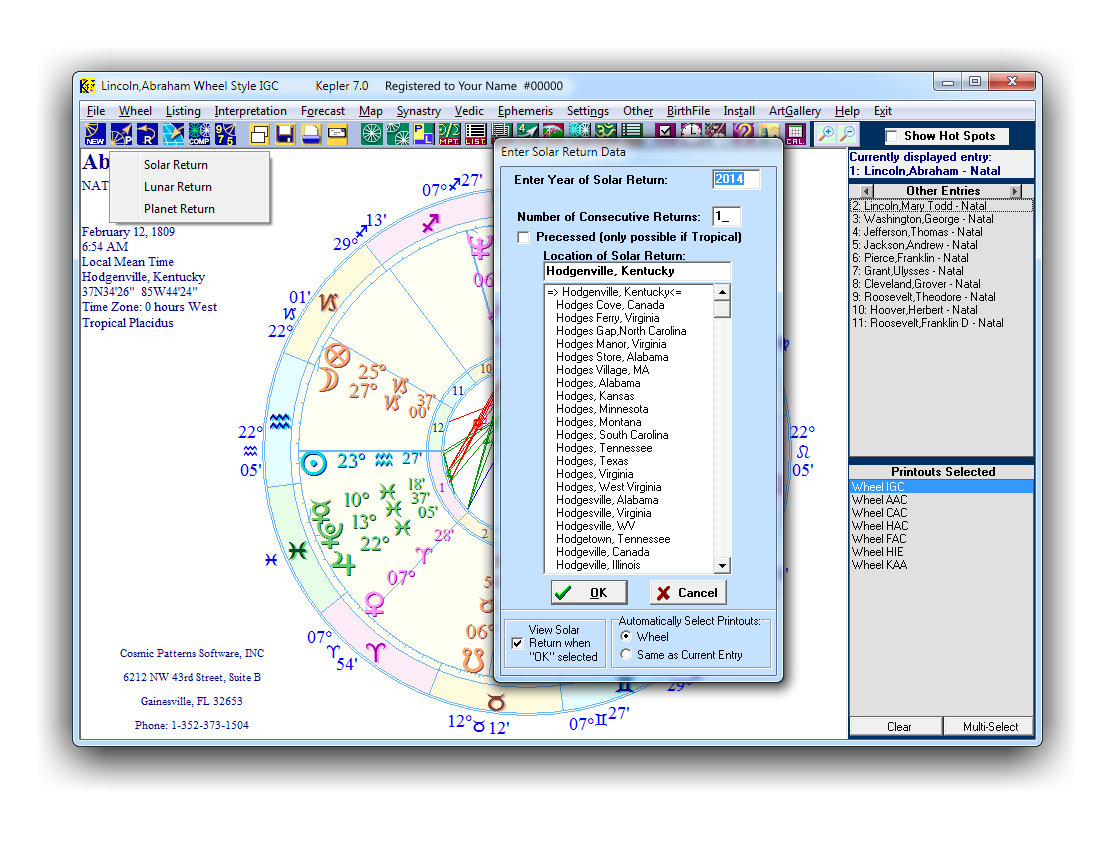Click the Clear button under Printouts
This screenshot has height=856, width=1112.
pyautogui.click(x=898, y=726)
